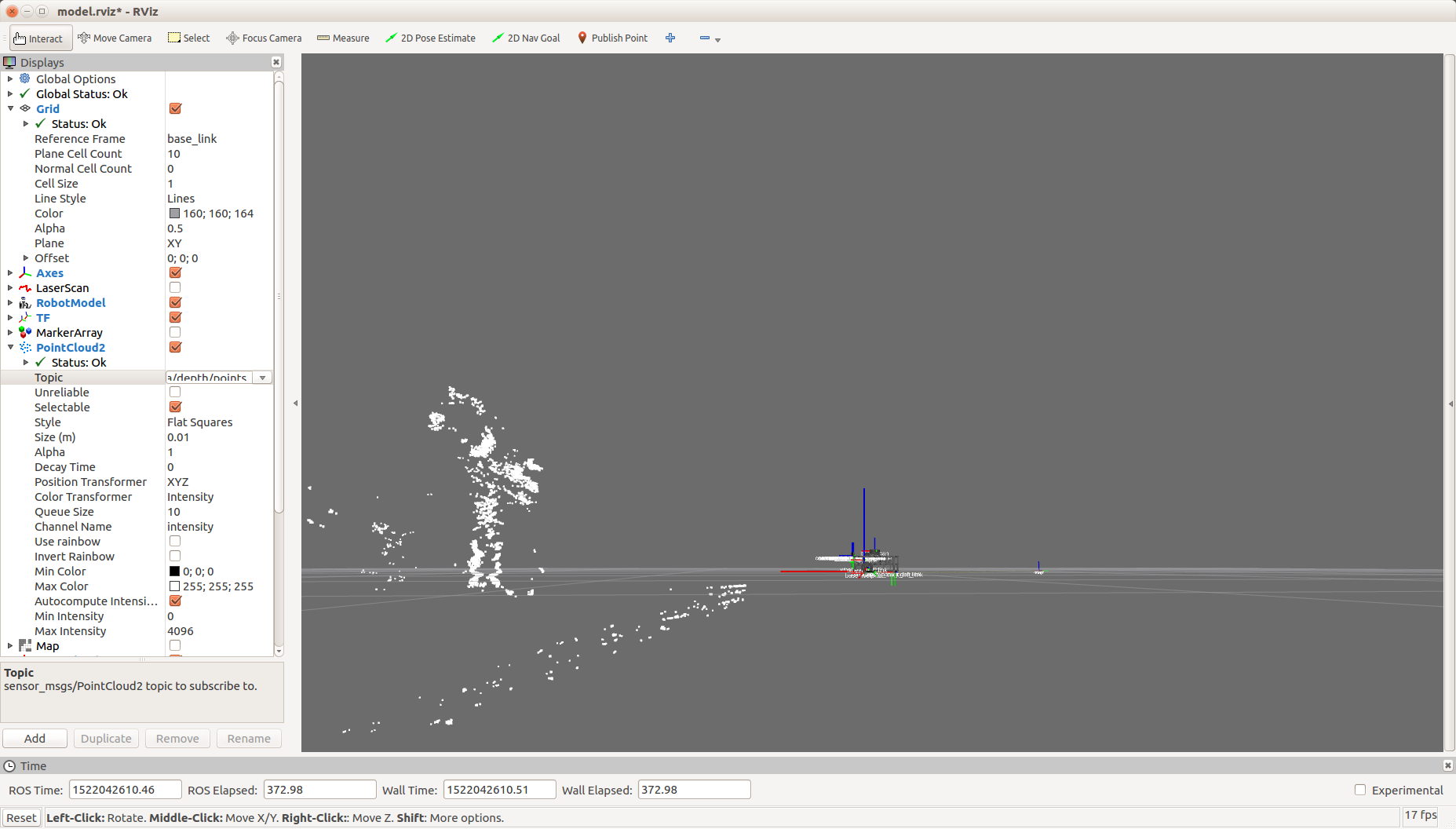Click the blue plus add-tool icon

click(670, 38)
